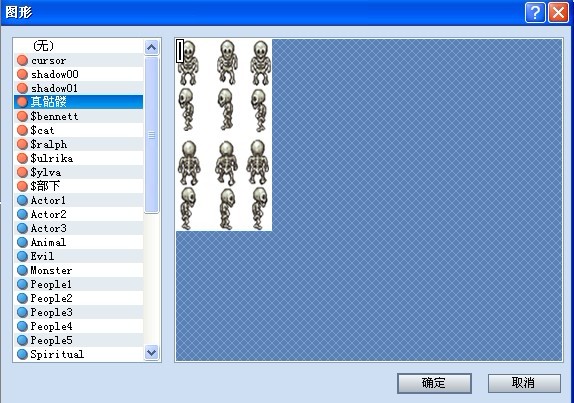574x403 pixels.
Task: Select the bottom-right side-facing skeleton sprite
Action: click(260, 208)
